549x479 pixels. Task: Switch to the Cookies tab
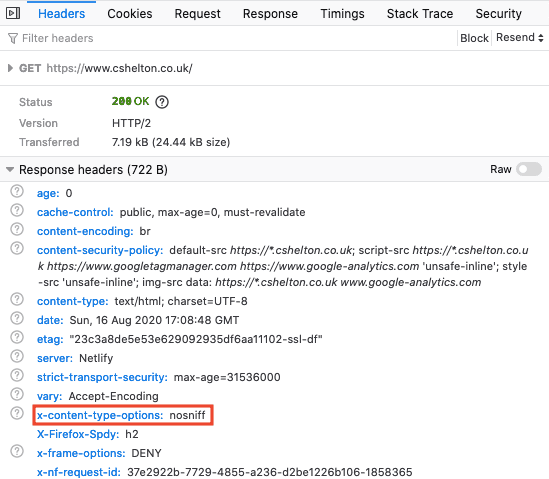130,14
